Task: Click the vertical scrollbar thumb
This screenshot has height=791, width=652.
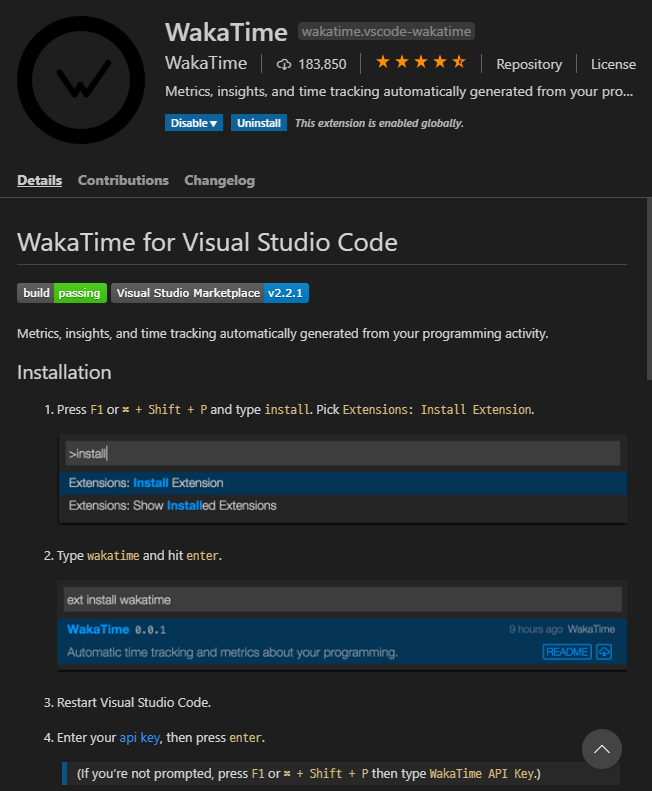Action: (649, 289)
